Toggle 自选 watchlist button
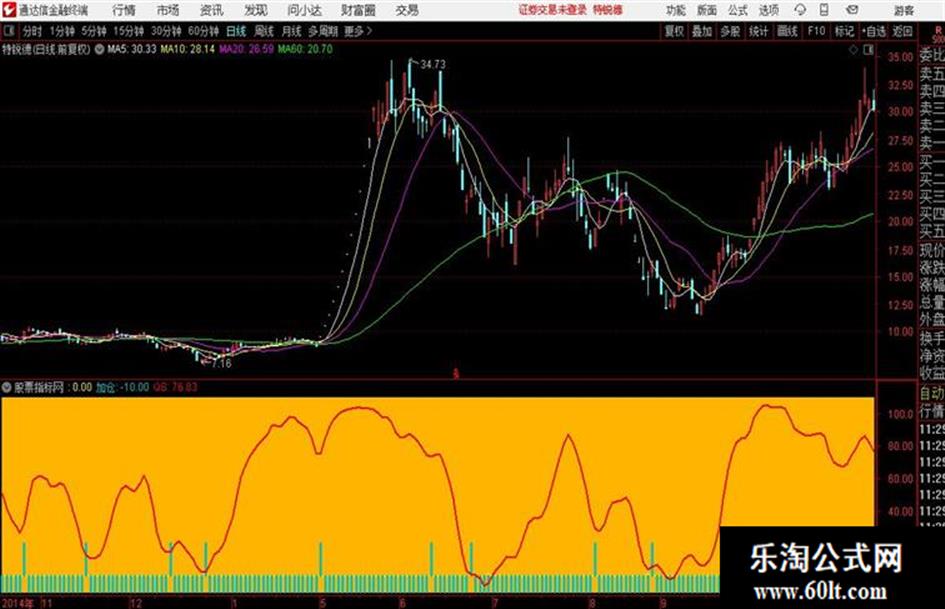This screenshot has height=609, width=945. 873,31
